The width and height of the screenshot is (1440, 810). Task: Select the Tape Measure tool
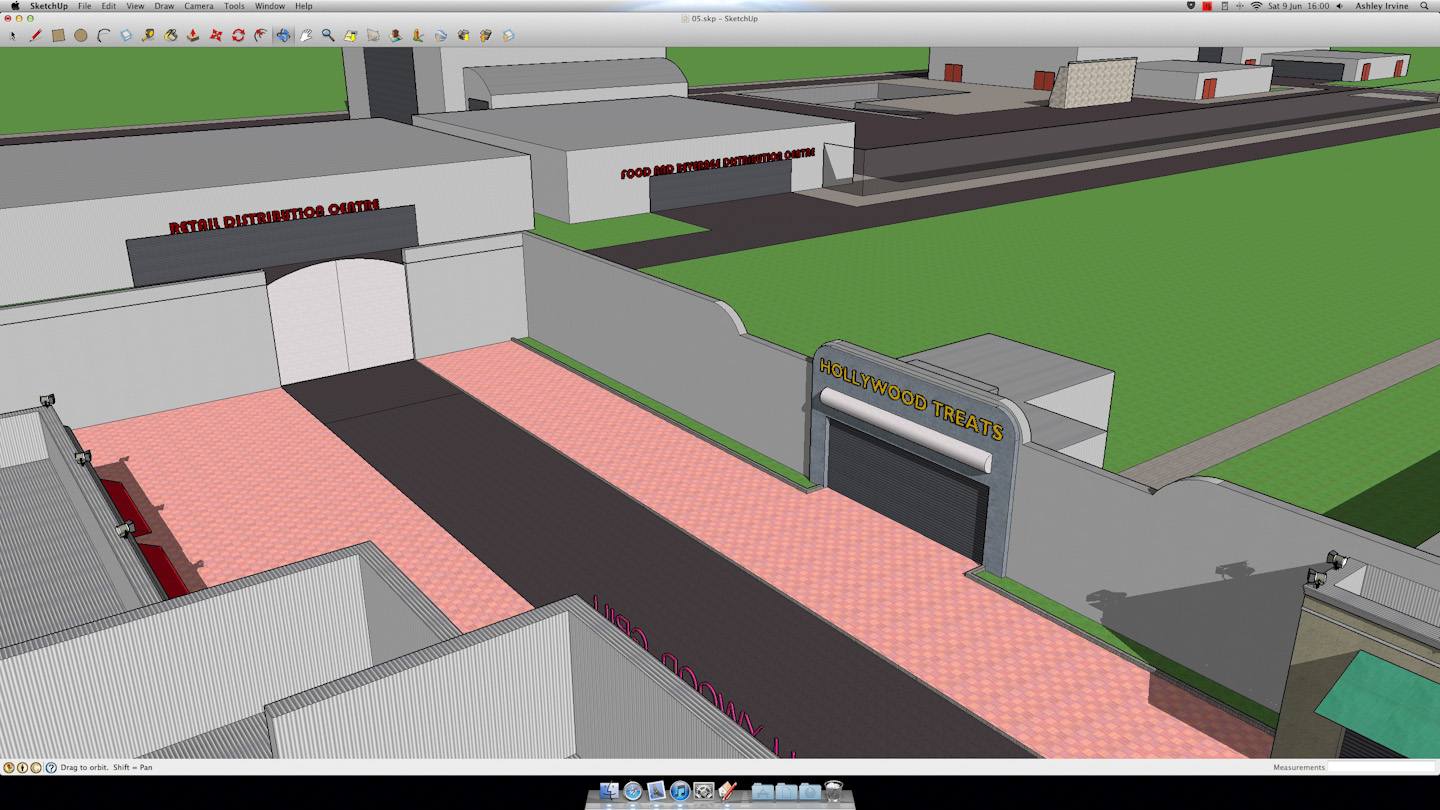point(148,36)
